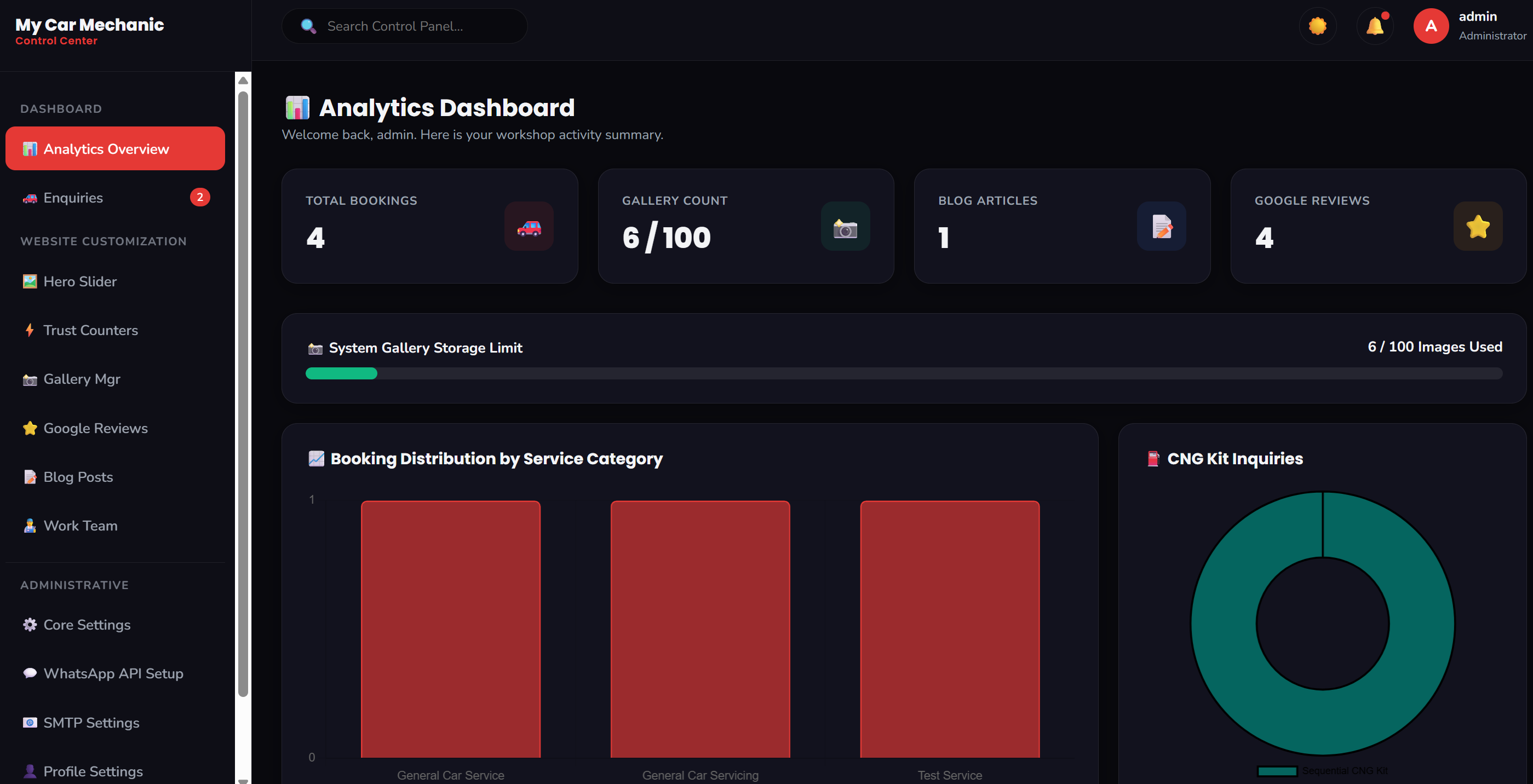The width and height of the screenshot is (1533, 784).
Task: Click the sidebar Google Reviews star icon
Action: point(30,428)
